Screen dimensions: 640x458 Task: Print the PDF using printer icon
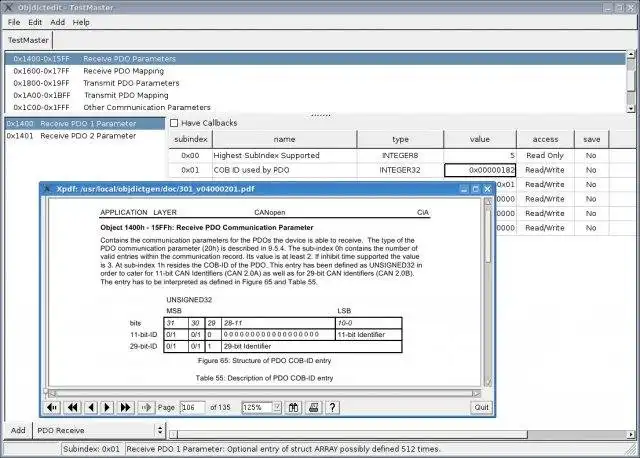[x=313, y=407]
